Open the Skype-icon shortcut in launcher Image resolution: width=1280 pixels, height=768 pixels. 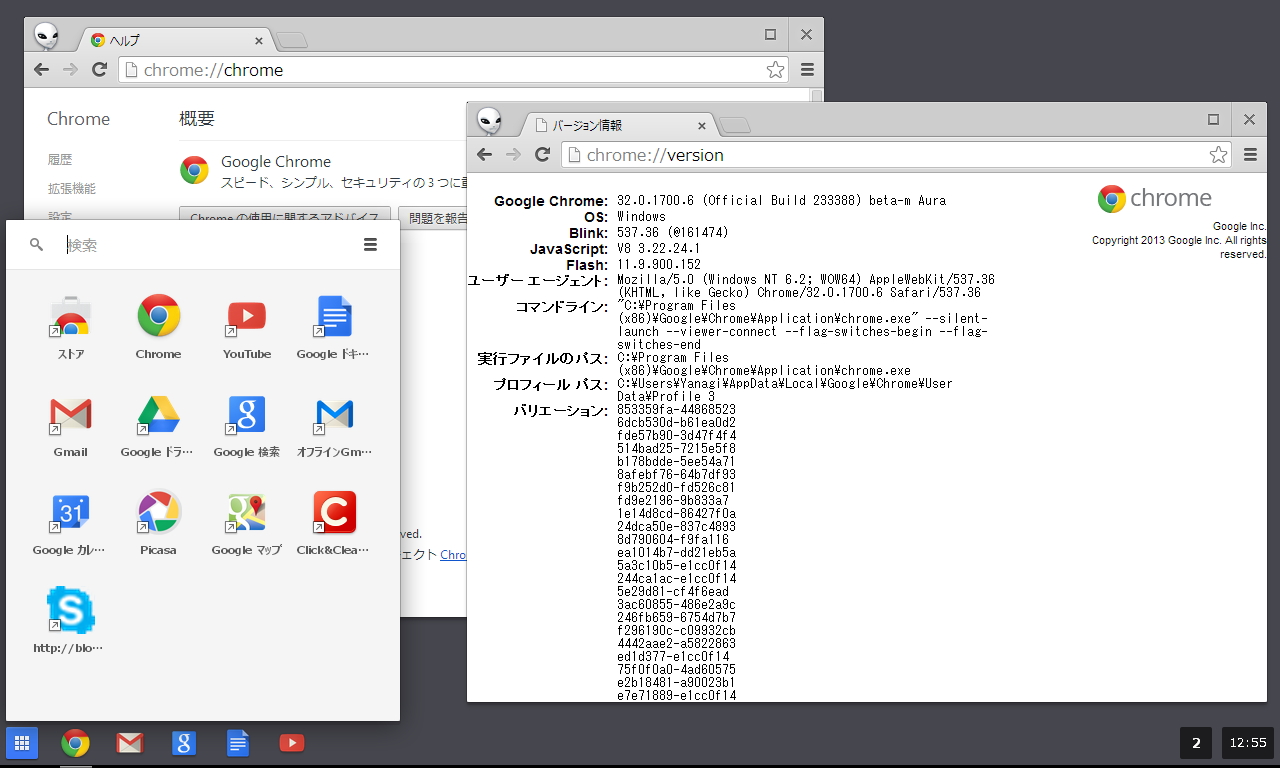(70, 621)
